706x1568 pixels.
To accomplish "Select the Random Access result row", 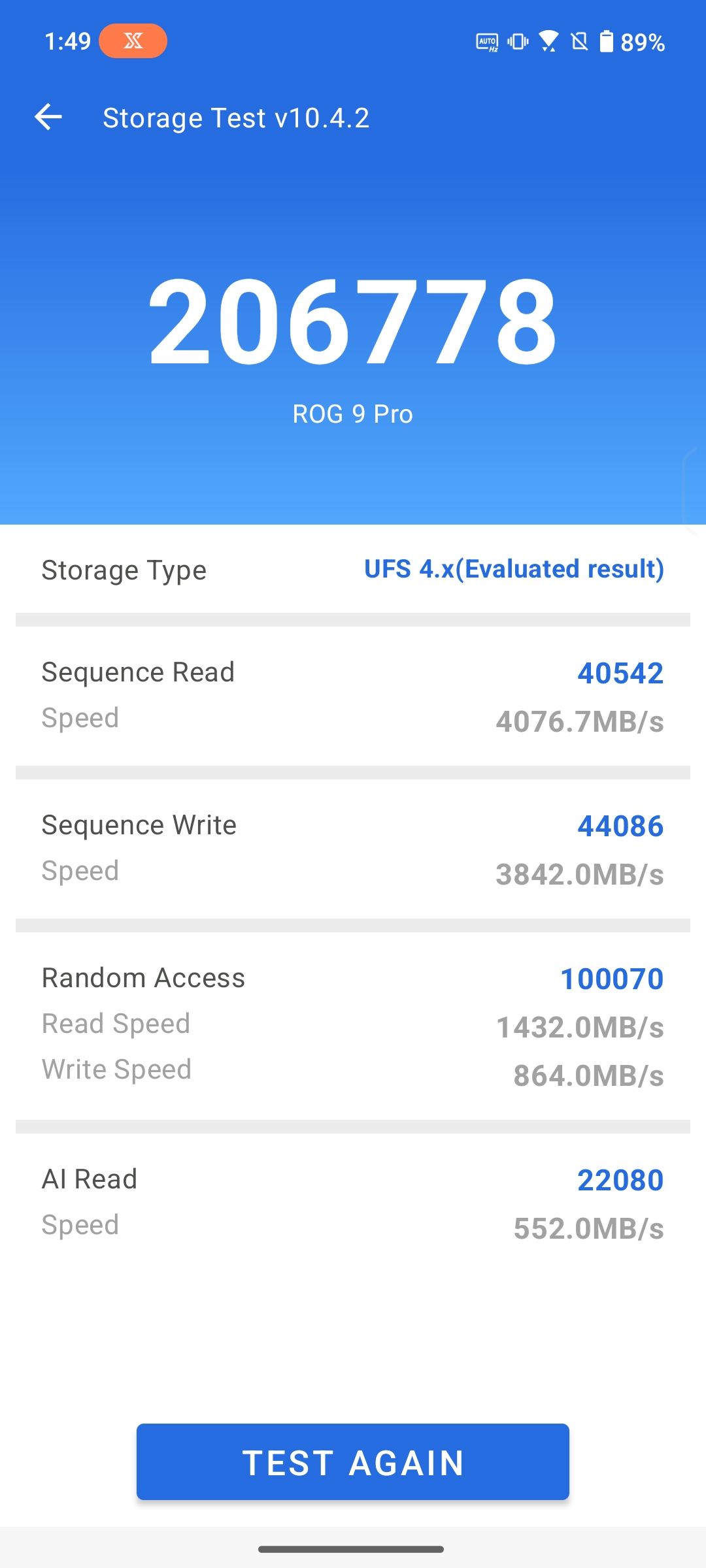I will pos(353,1026).
